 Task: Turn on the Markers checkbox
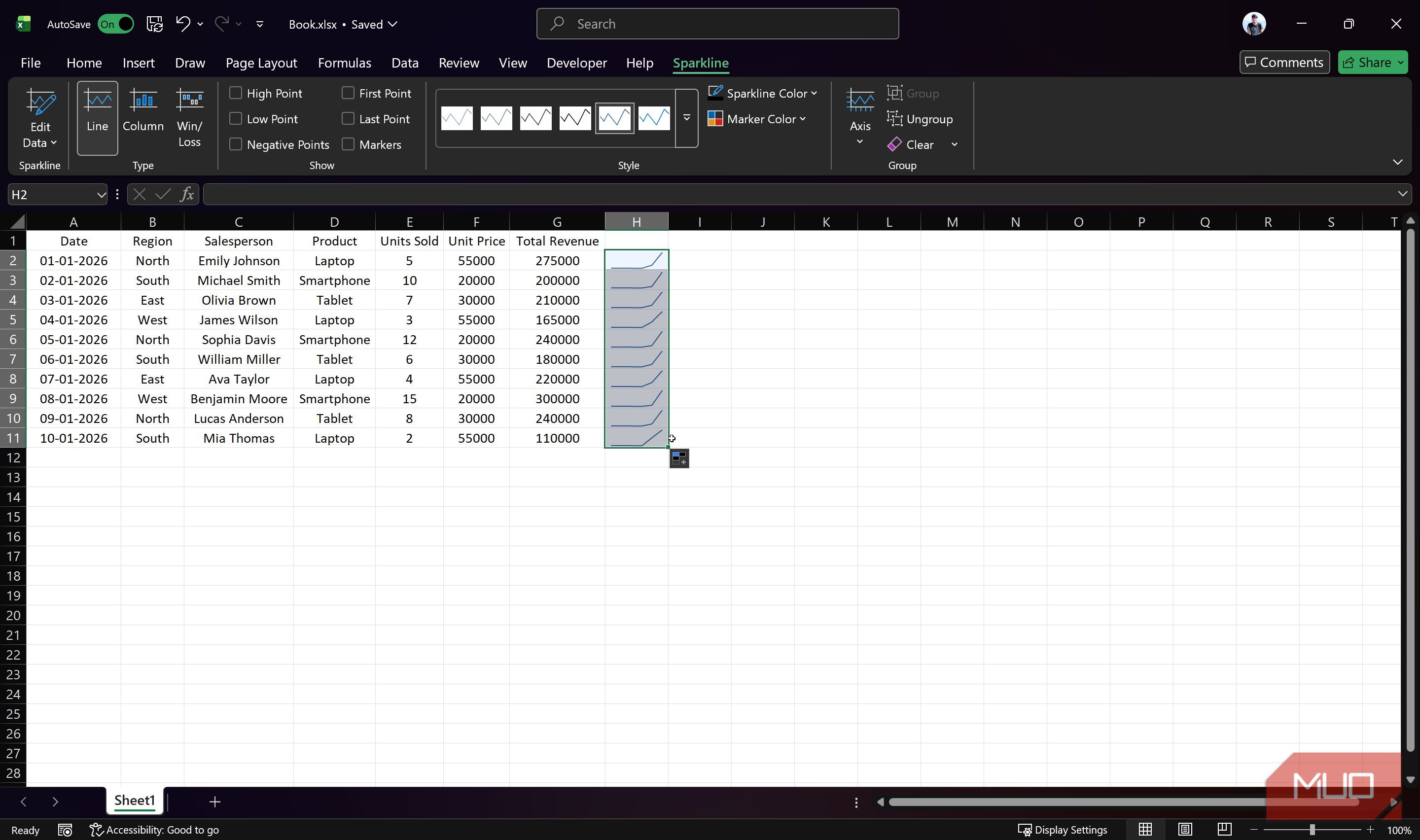point(348,144)
